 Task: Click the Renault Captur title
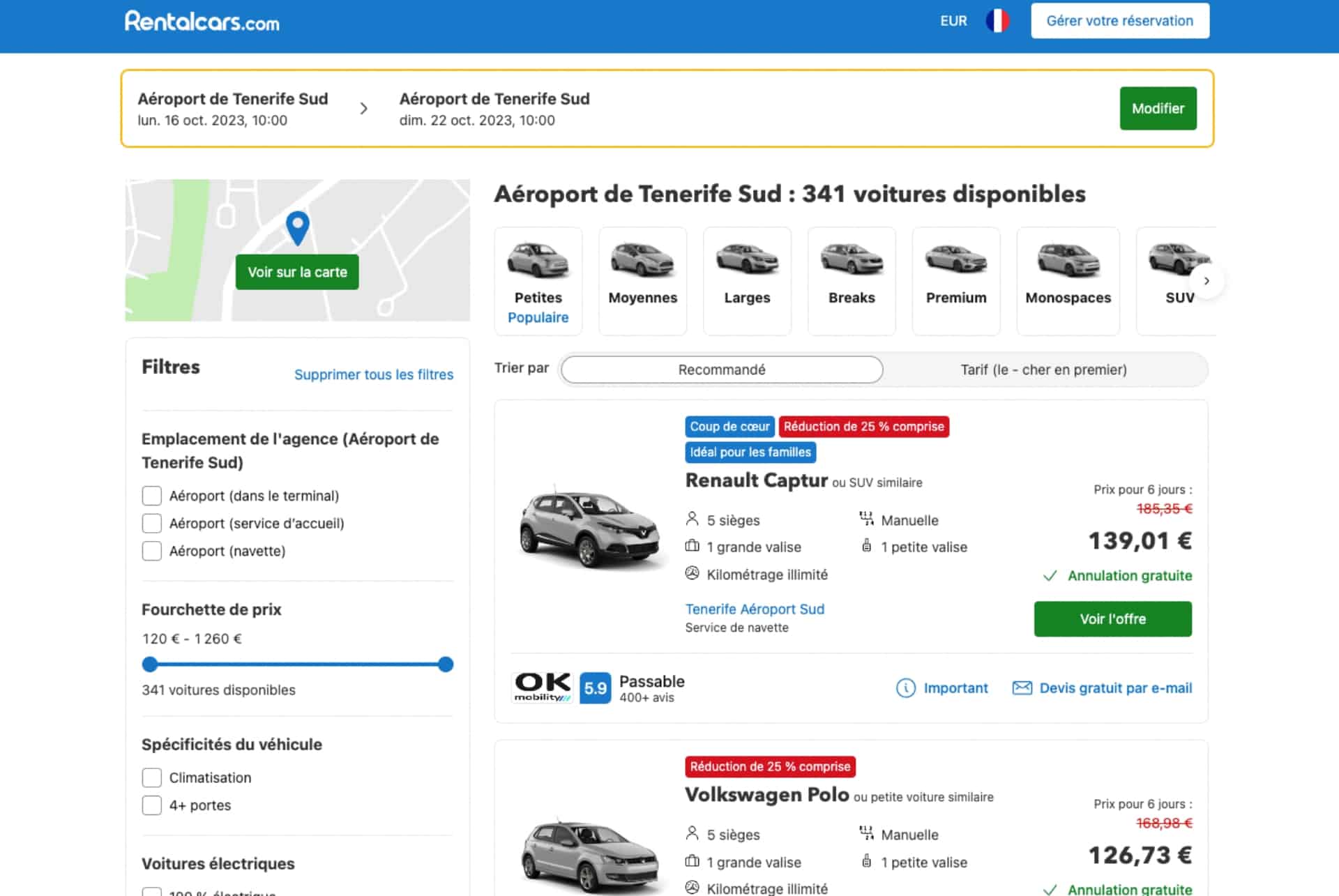[x=757, y=480]
